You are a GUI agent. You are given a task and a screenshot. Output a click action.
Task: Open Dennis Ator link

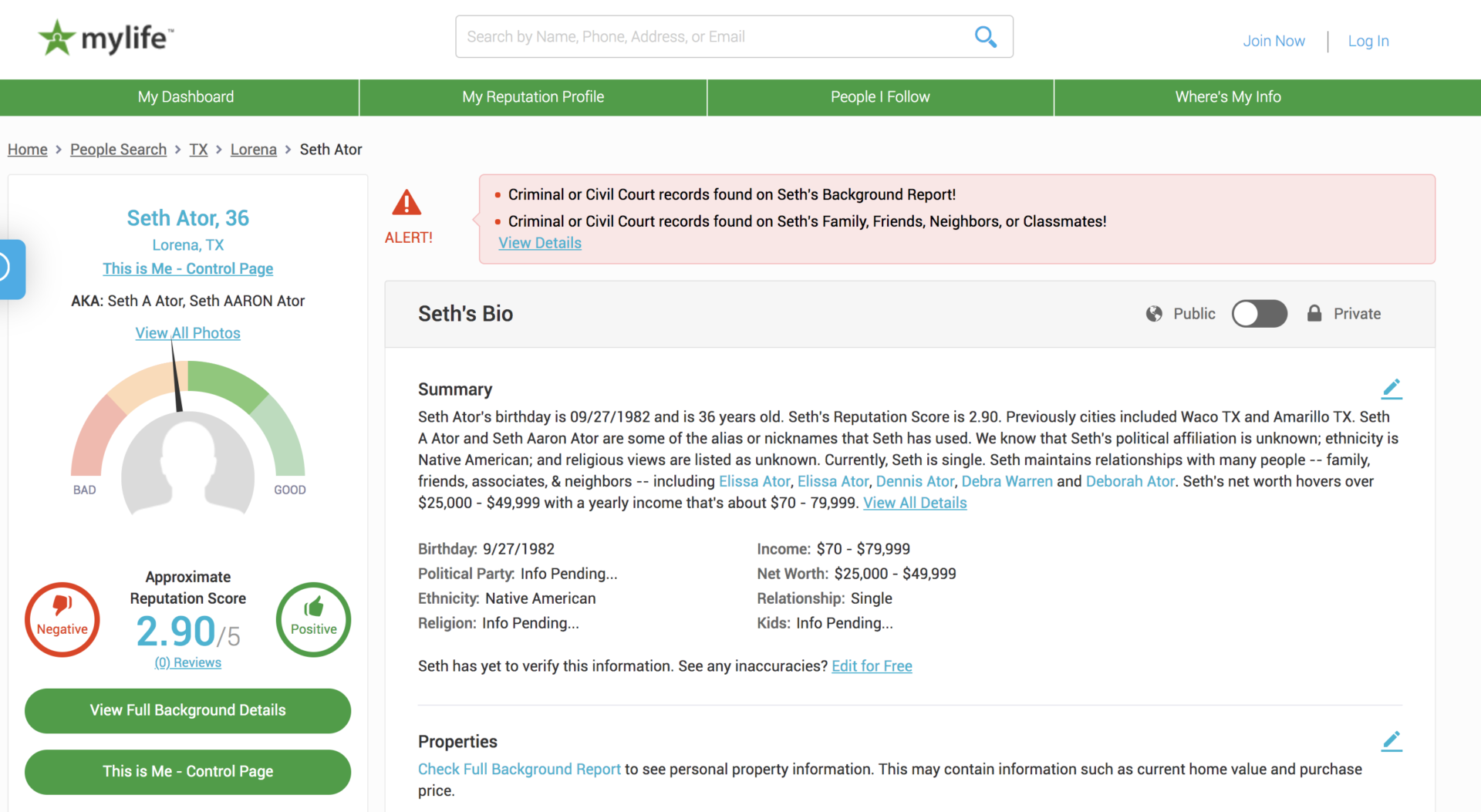[x=915, y=481]
